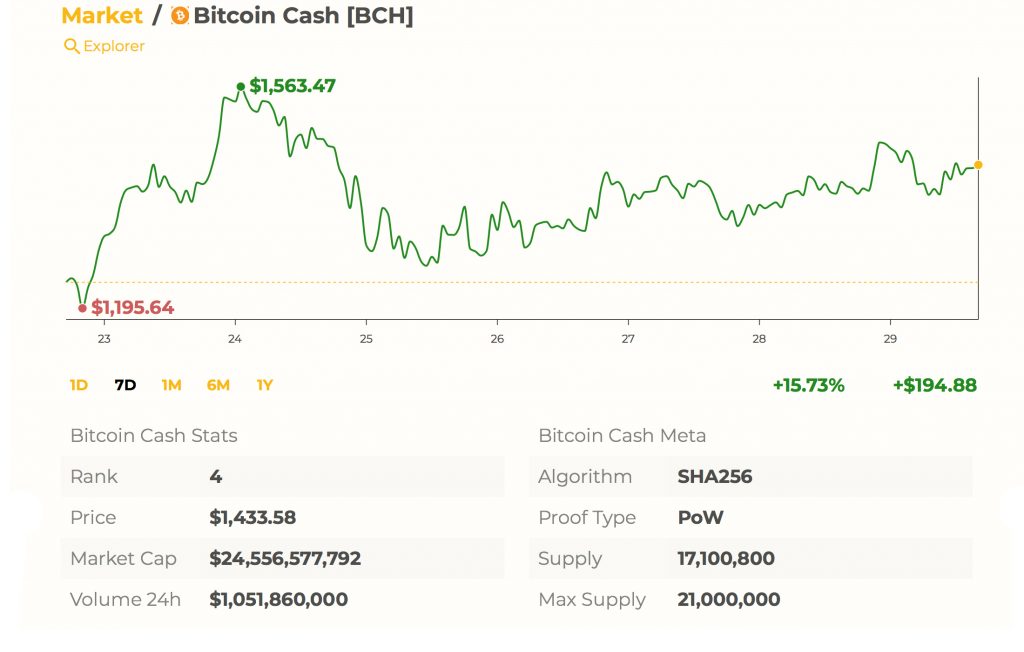
Task: Click the +$194.88 change value
Action: [x=933, y=385]
